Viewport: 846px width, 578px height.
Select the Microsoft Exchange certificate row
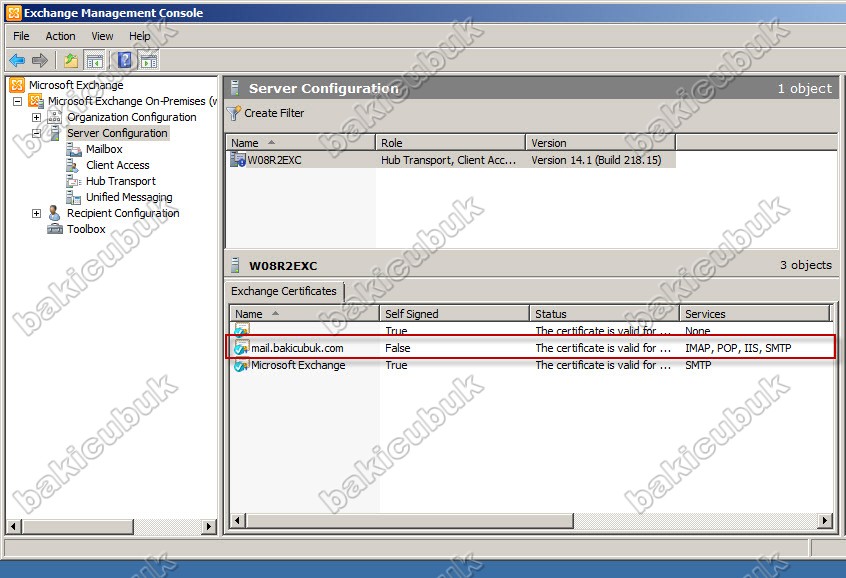[x=532, y=365]
